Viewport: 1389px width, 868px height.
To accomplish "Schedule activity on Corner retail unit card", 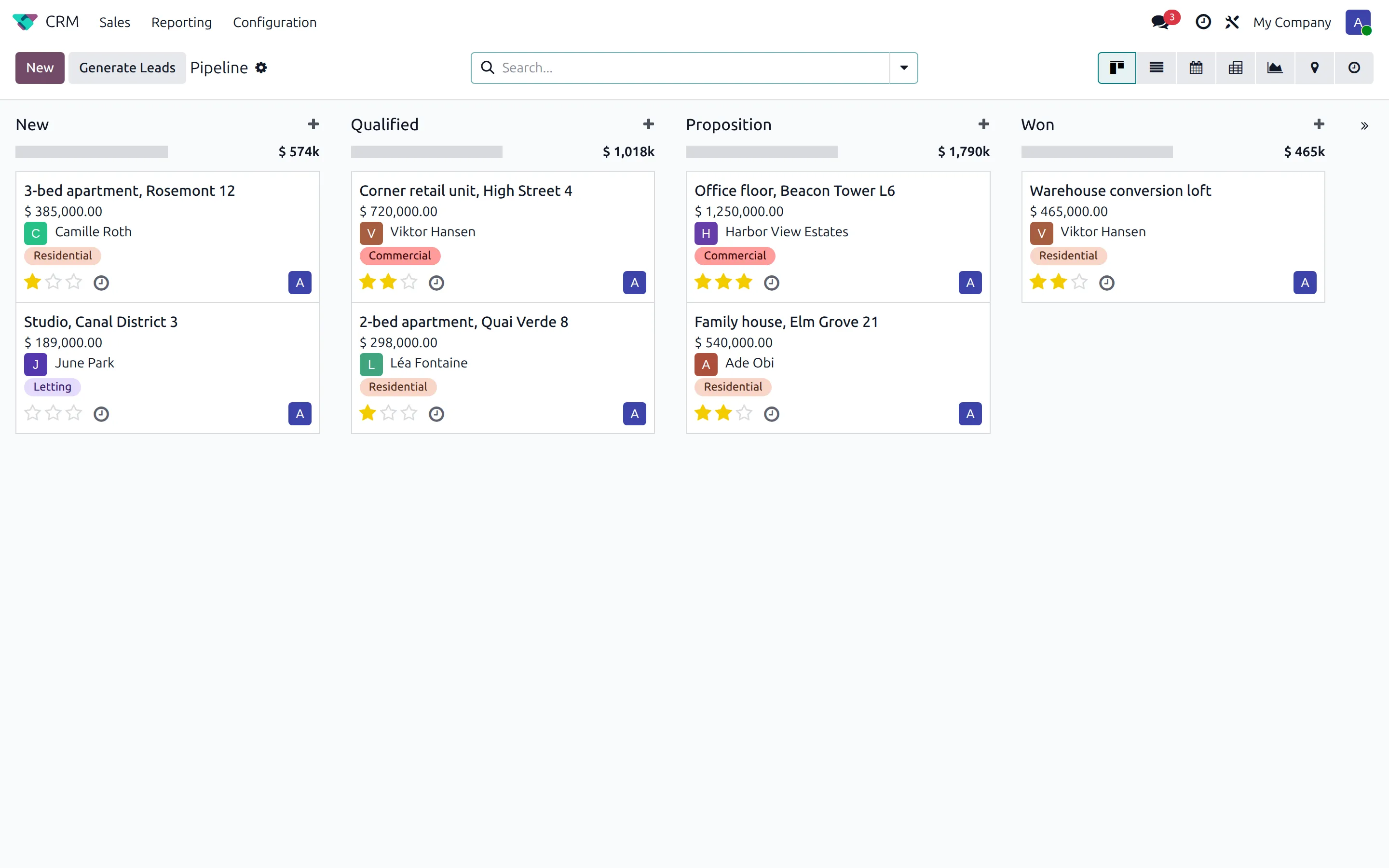I will (436, 283).
